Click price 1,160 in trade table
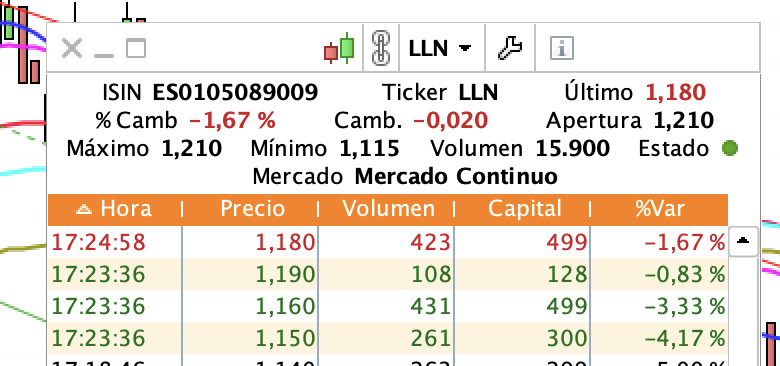The image size is (780, 366). point(286,306)
